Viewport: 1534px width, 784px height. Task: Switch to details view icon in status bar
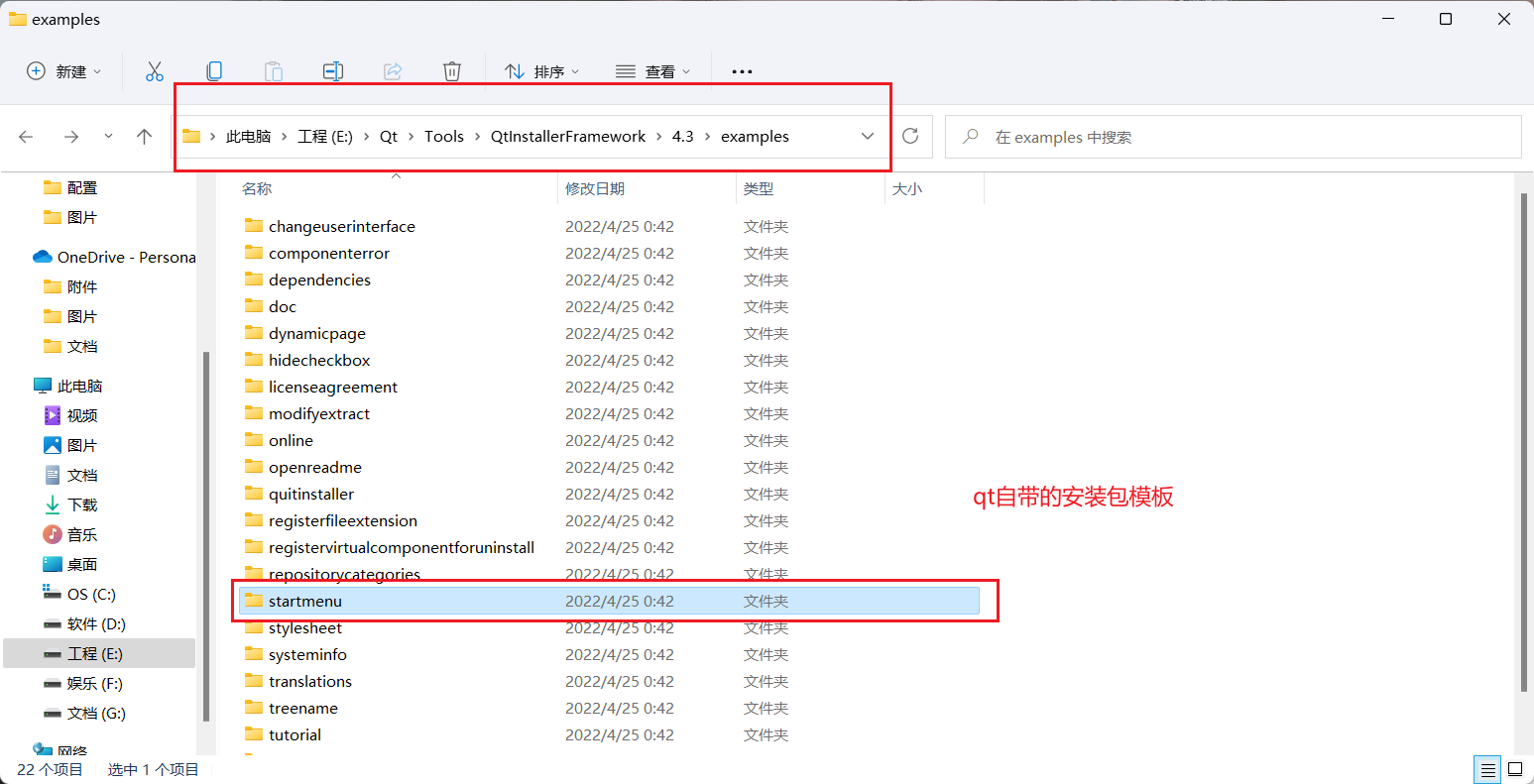[x=1487, y=769]
